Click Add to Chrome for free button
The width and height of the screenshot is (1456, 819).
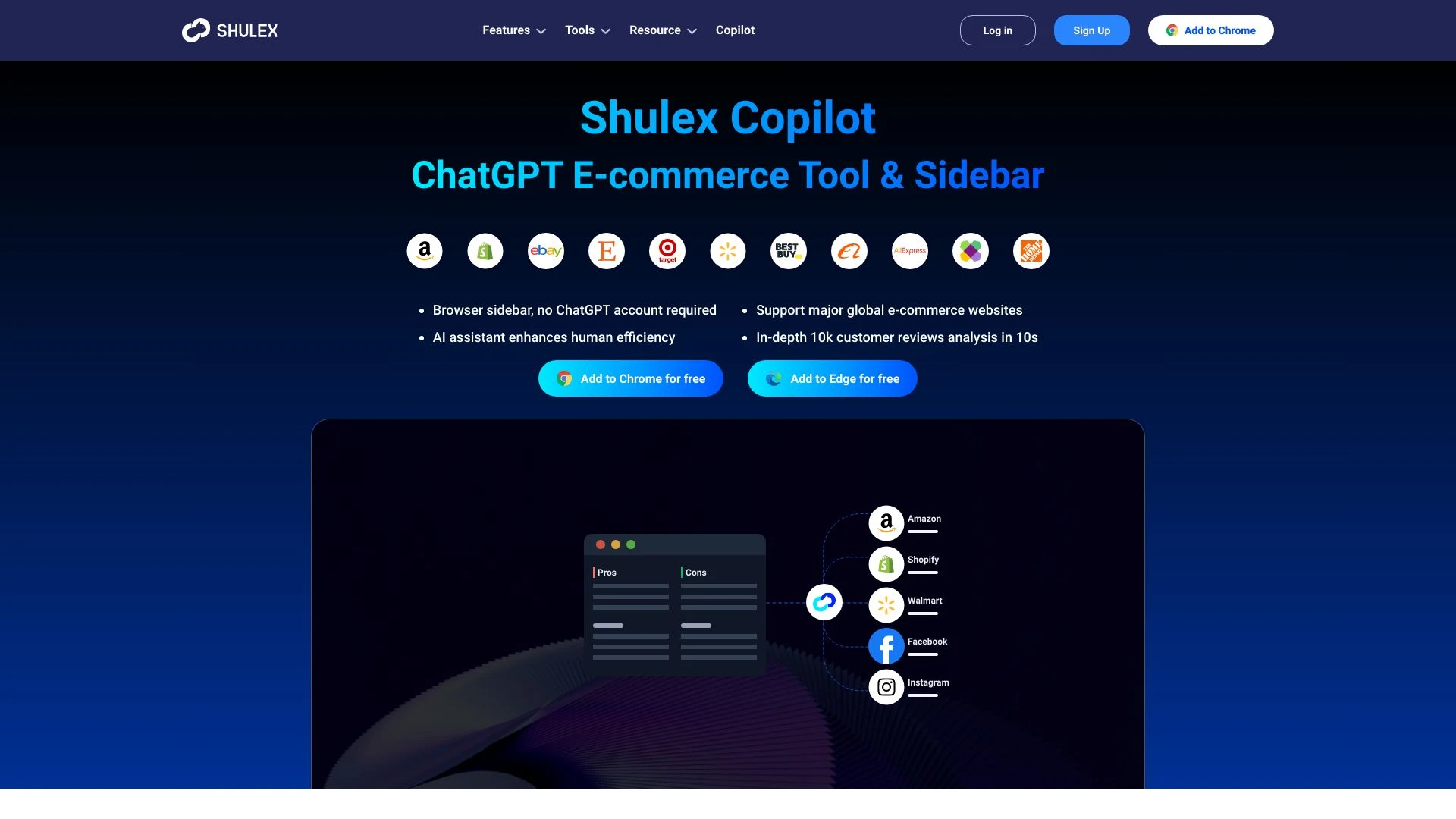[630, 378]
